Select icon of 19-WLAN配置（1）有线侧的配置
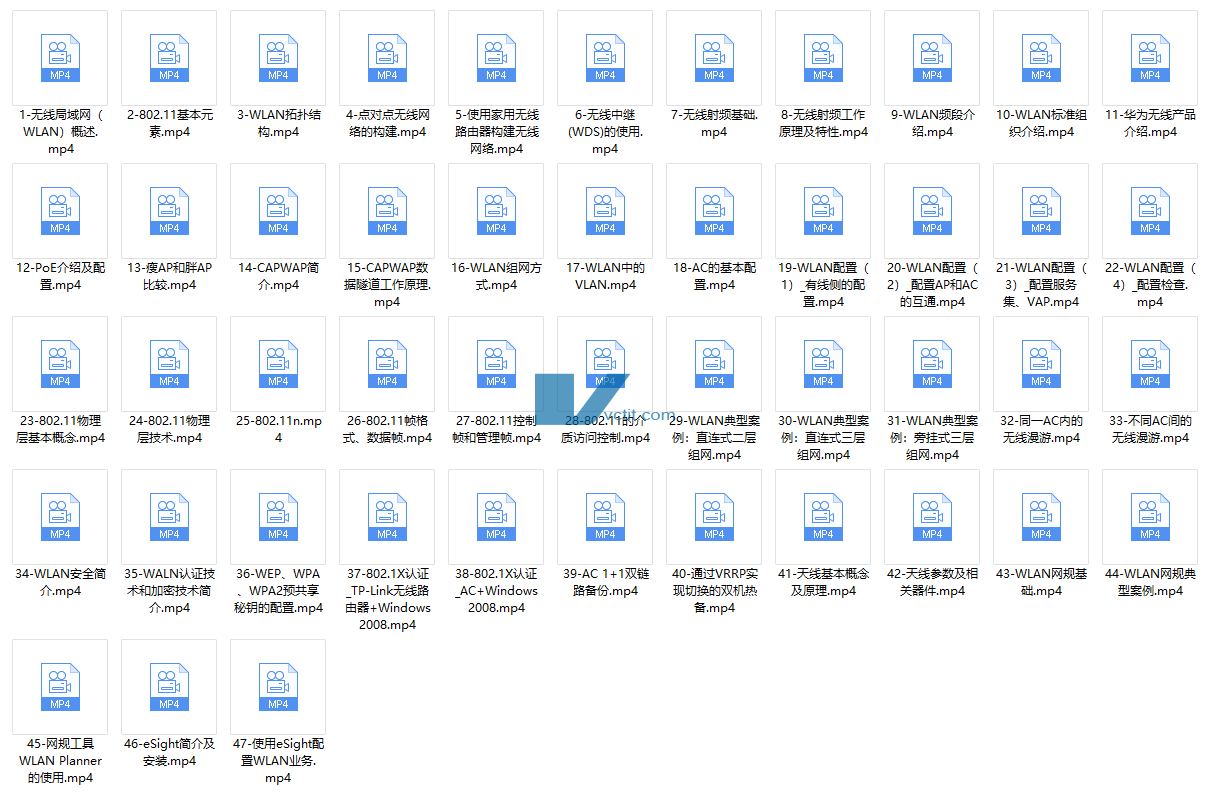The width and height of the screenshot is (1213, 798). click(x=823, y=211)
